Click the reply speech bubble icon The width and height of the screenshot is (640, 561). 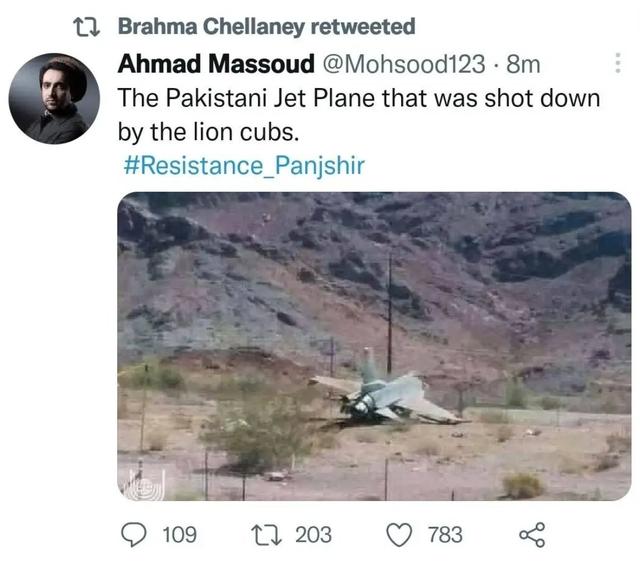(x=133, y=534)
